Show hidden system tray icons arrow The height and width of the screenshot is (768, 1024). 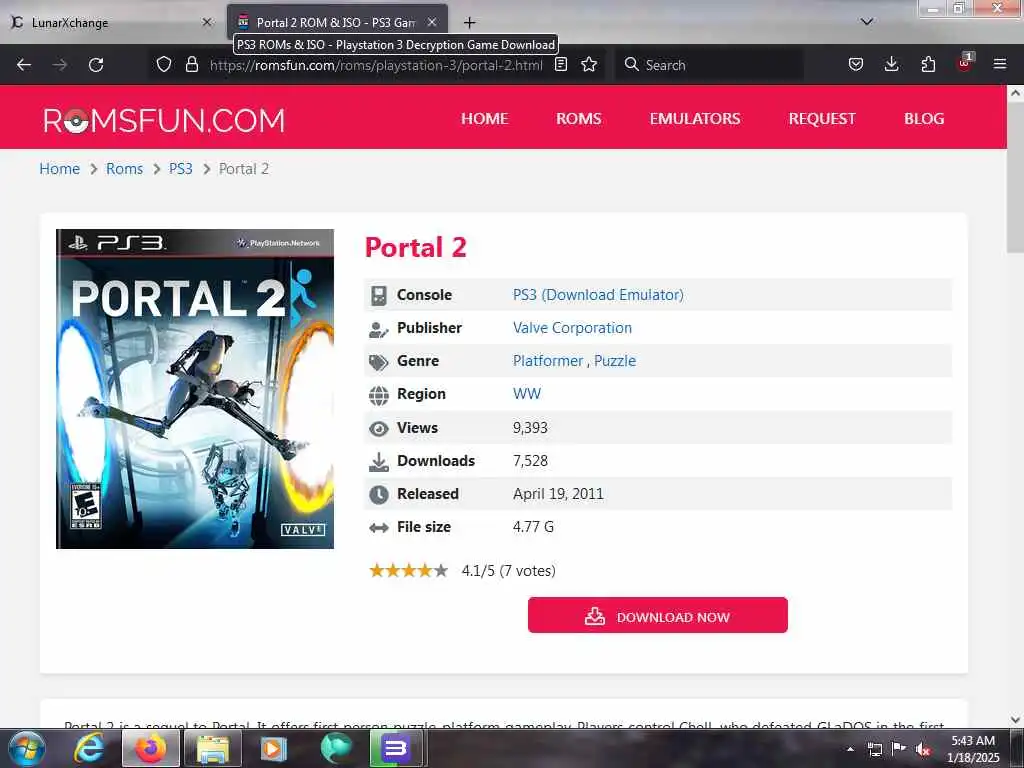850,749
